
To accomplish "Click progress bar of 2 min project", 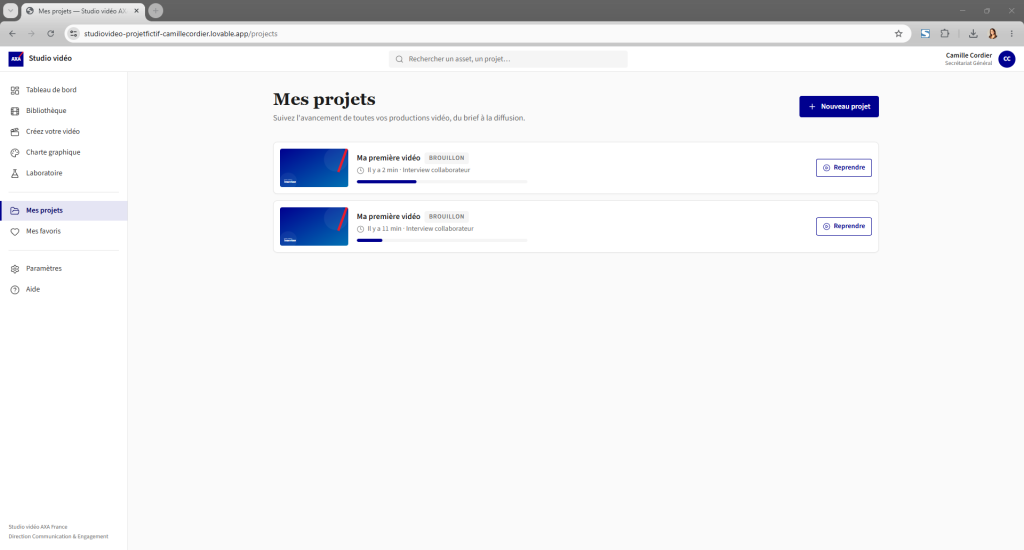I will [441, 182].
